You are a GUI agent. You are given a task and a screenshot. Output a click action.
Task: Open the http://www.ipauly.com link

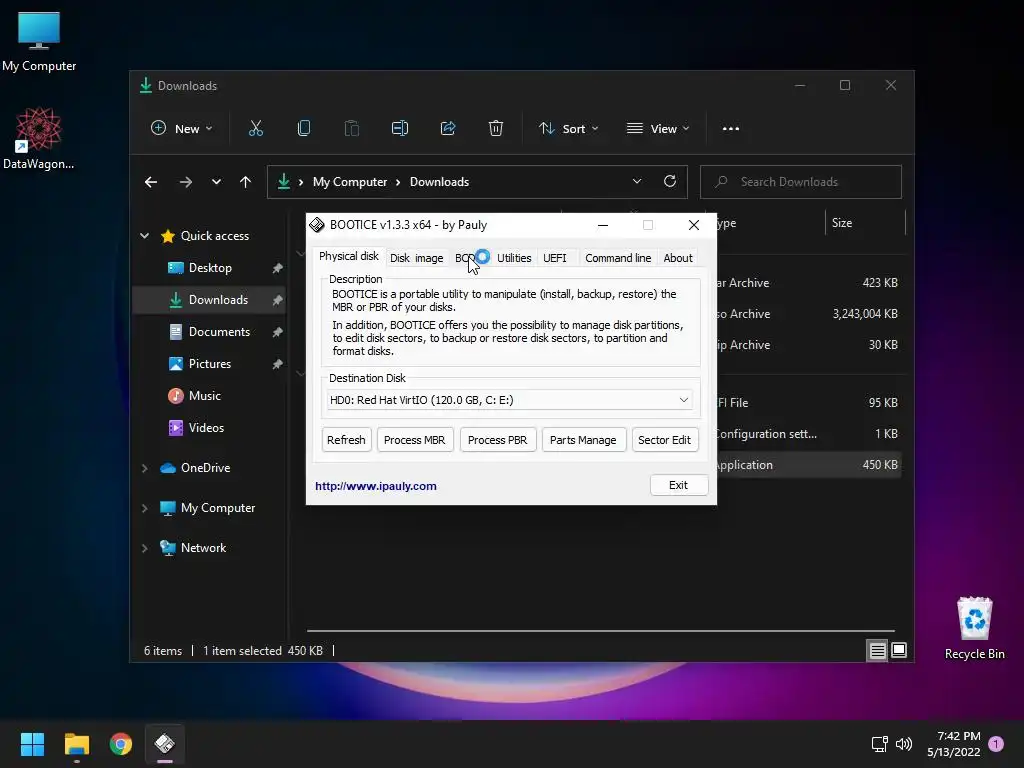pos(376,486)
